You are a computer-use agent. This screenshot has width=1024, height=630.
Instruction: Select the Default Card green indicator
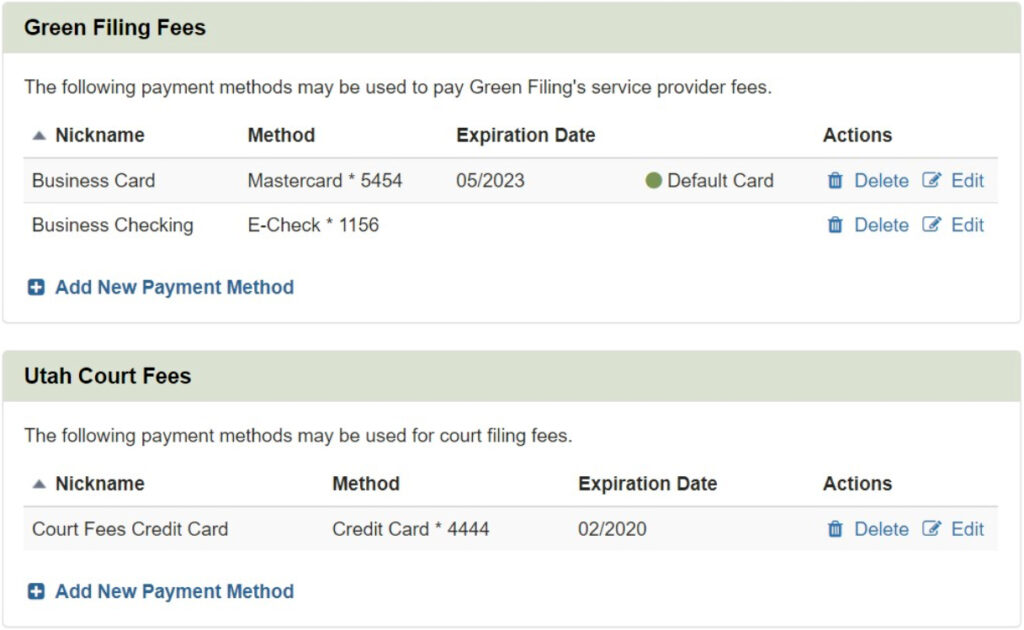654,181
